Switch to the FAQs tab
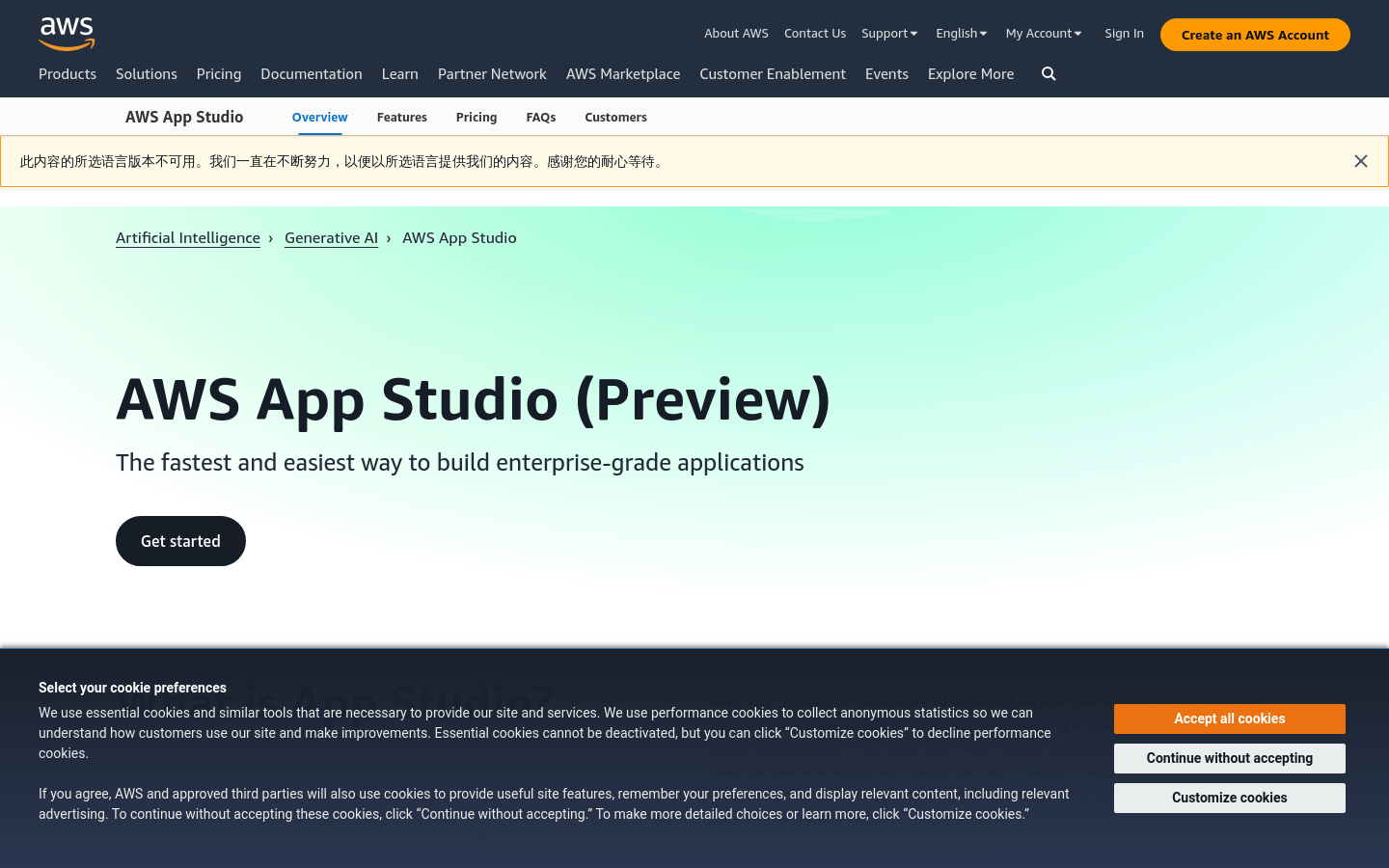This screenshot has height=868, width=1389. [541, 117]
